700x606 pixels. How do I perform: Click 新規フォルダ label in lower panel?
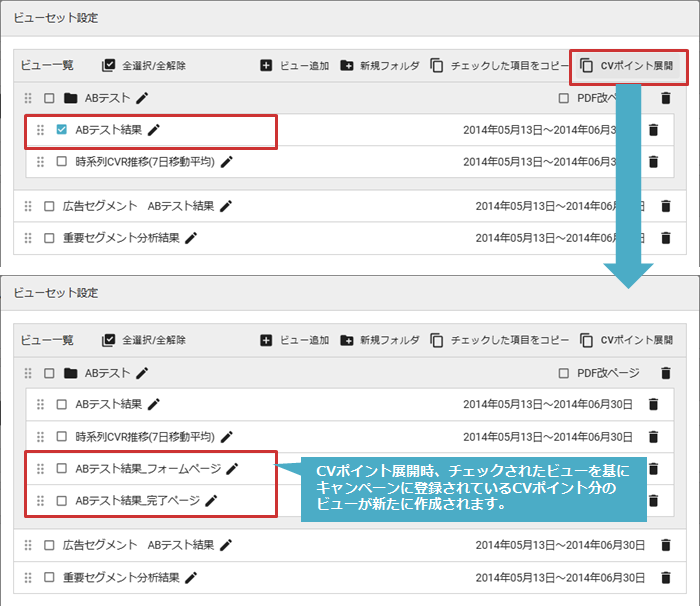[390, 340]
